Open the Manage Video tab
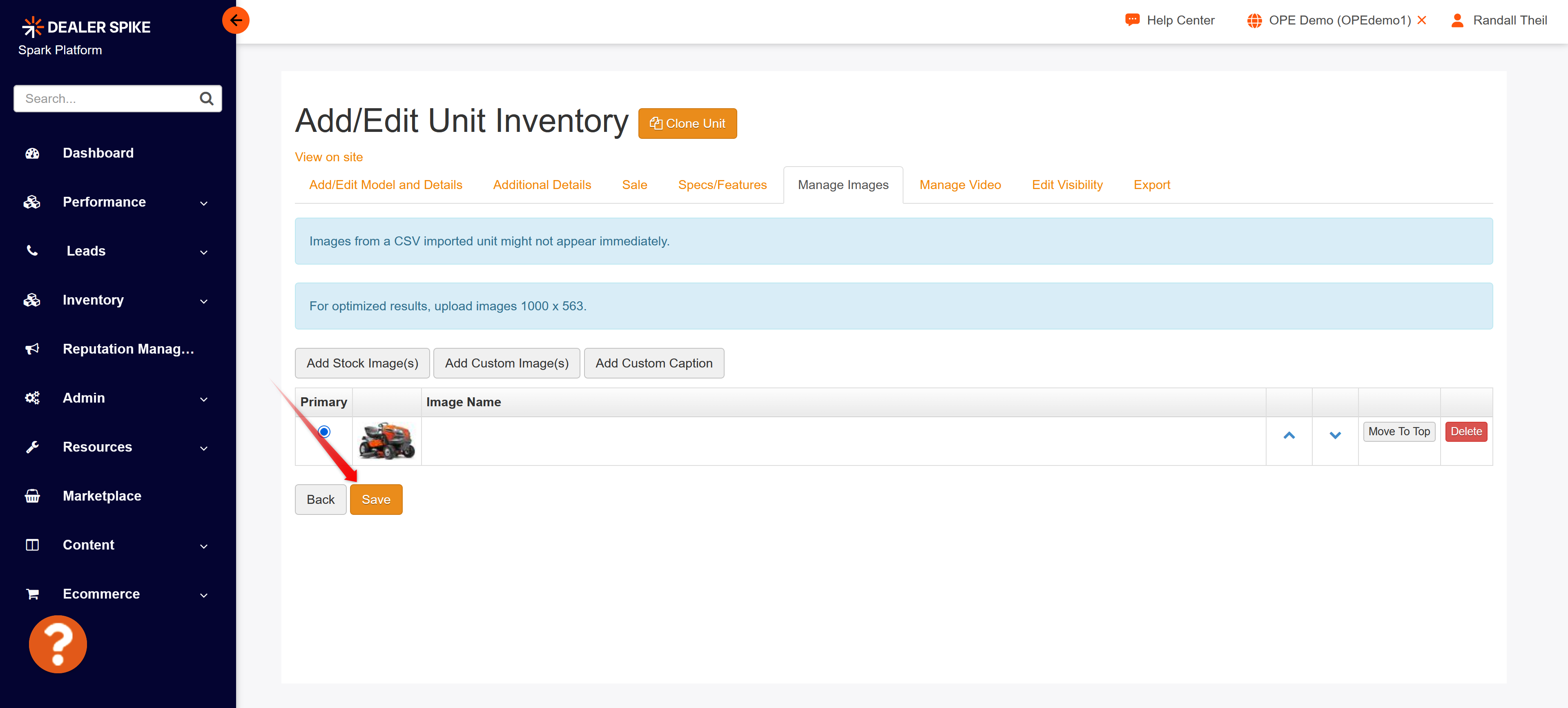The image size is (1568, 708). coord(960,185)
